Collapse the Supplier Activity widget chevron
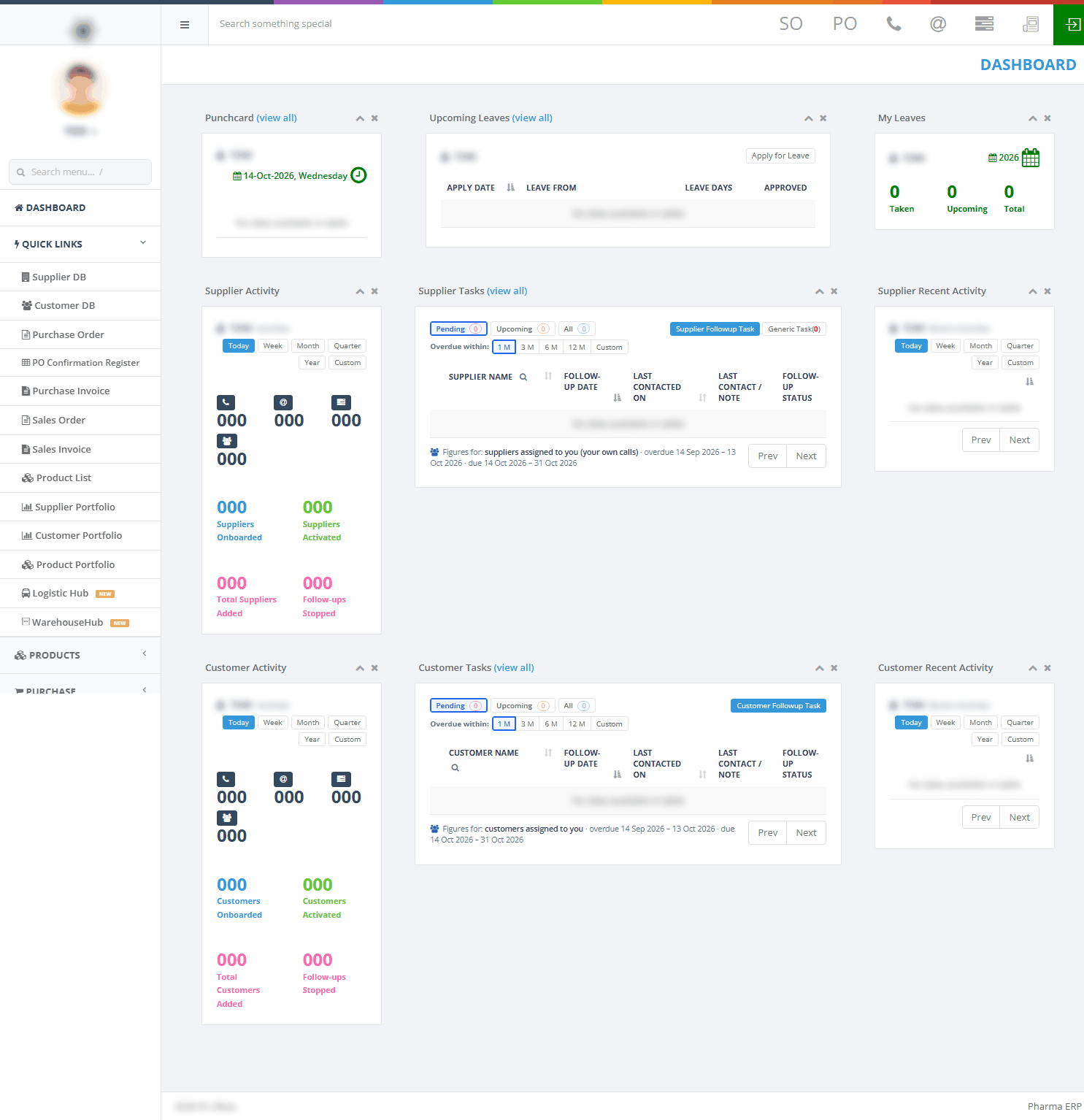The width and height of the screenshot is (1084, 1120). click(x=360, y=291)
